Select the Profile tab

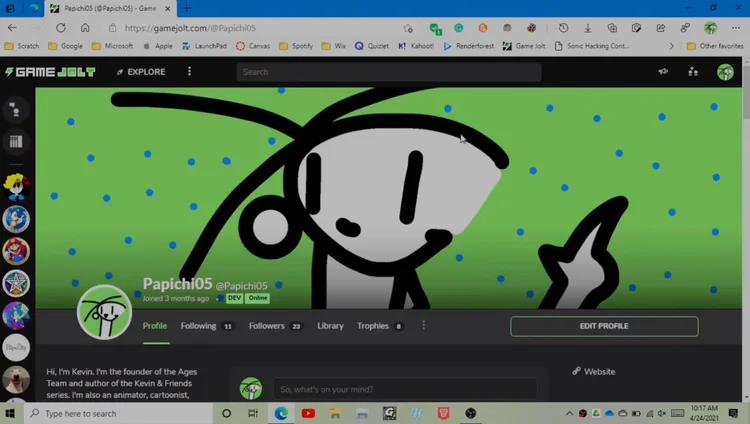(155, 326)
